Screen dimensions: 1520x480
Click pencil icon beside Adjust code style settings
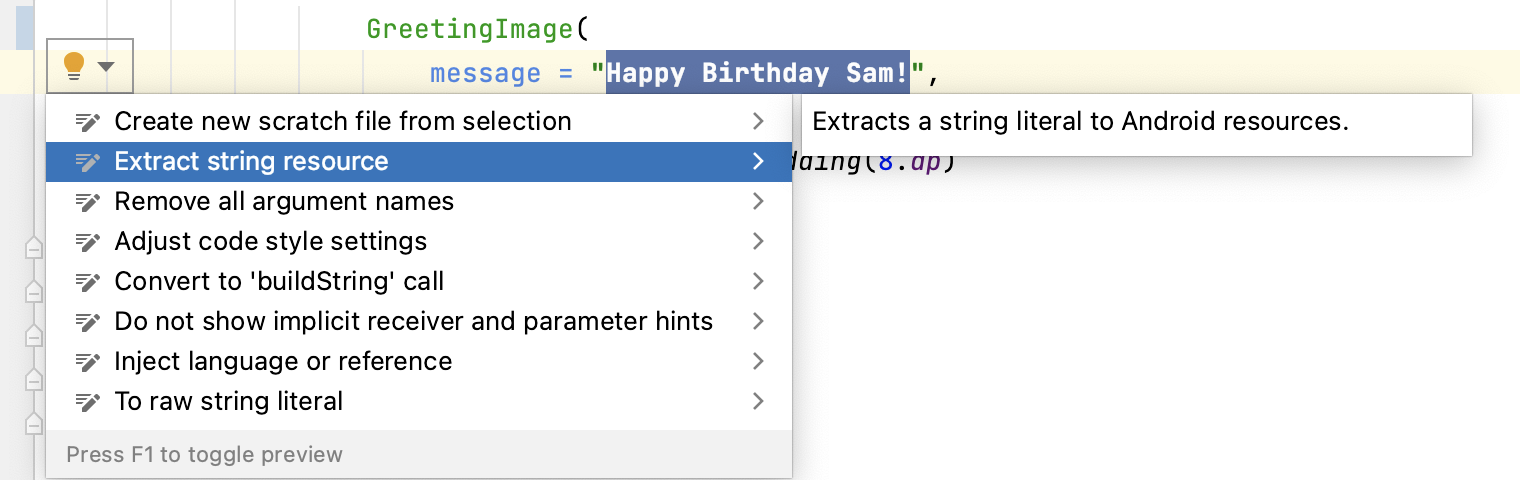tap(88, 242)
